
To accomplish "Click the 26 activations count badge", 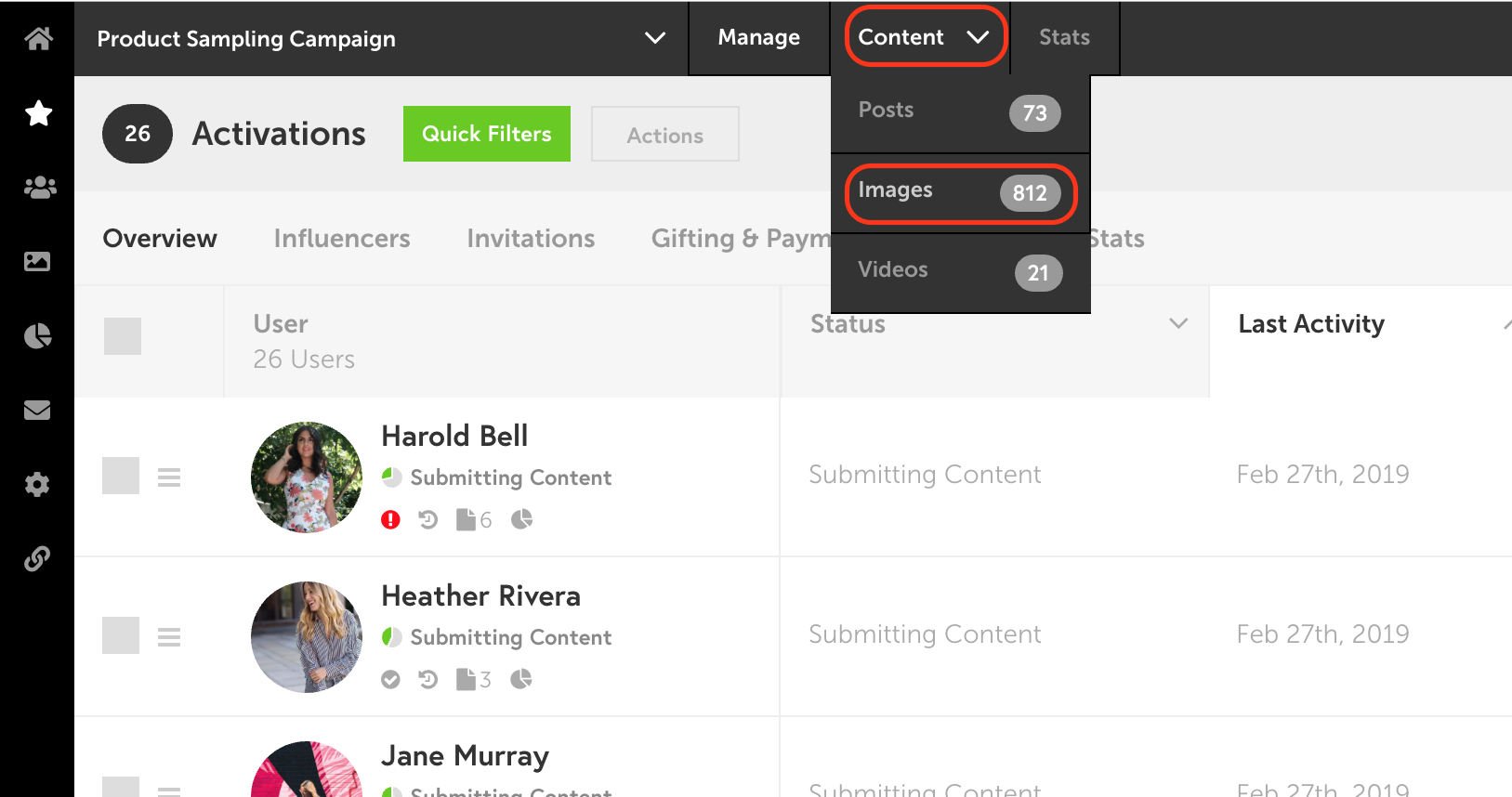I will [138, 134].
